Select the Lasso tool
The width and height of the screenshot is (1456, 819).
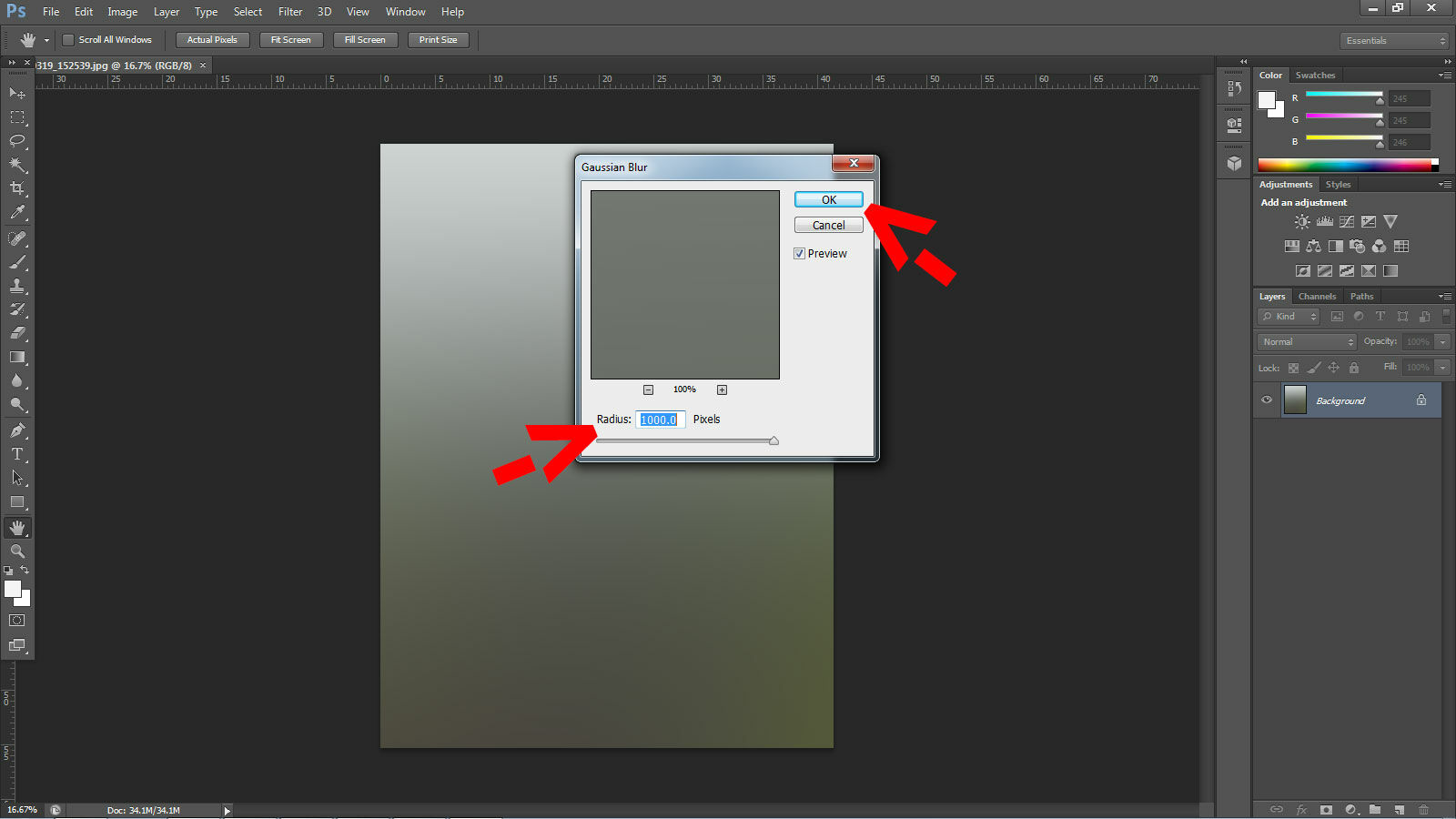17,141
